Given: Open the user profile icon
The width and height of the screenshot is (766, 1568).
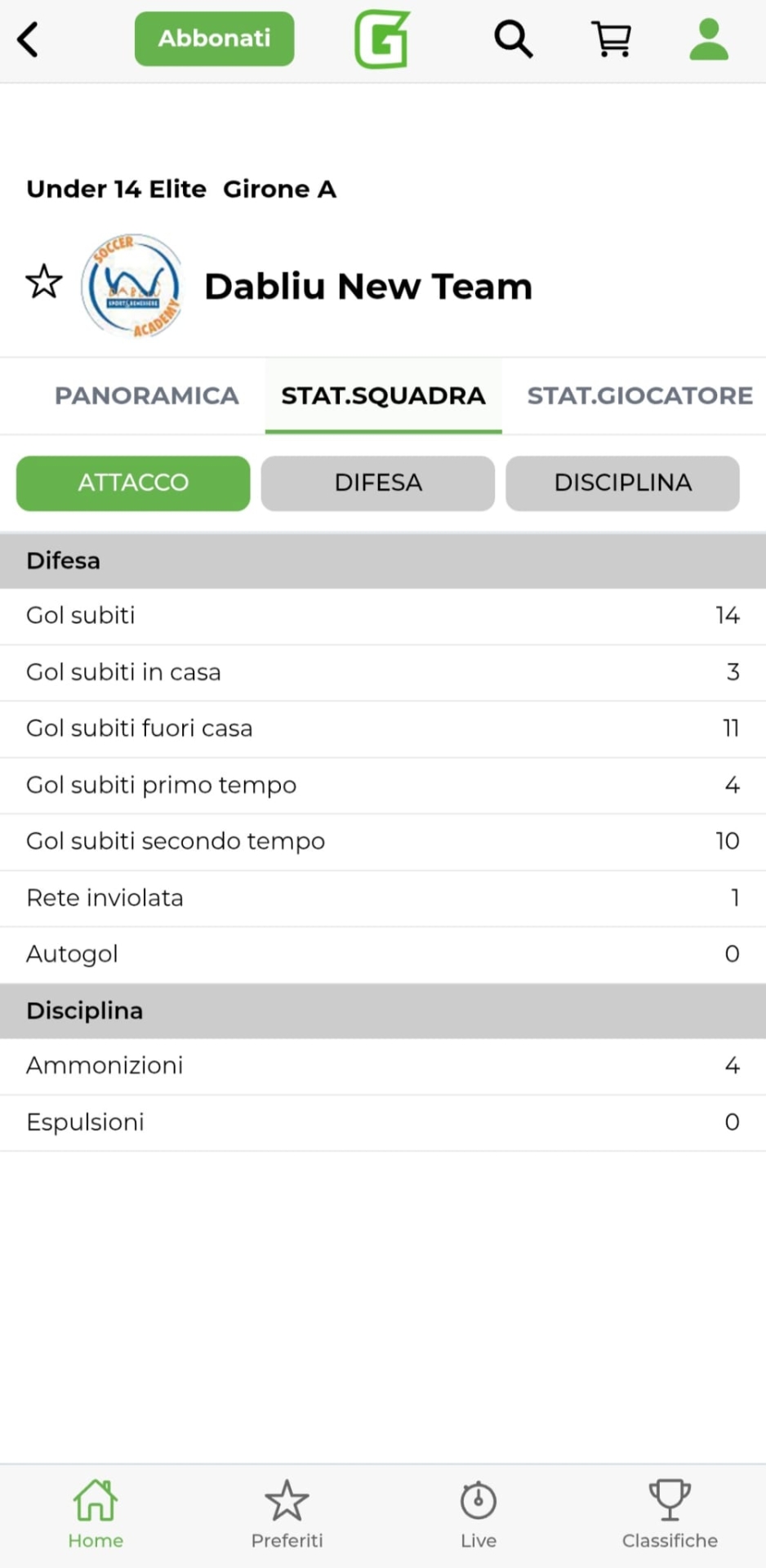Looking at the screenshot, I should [708, 39].
